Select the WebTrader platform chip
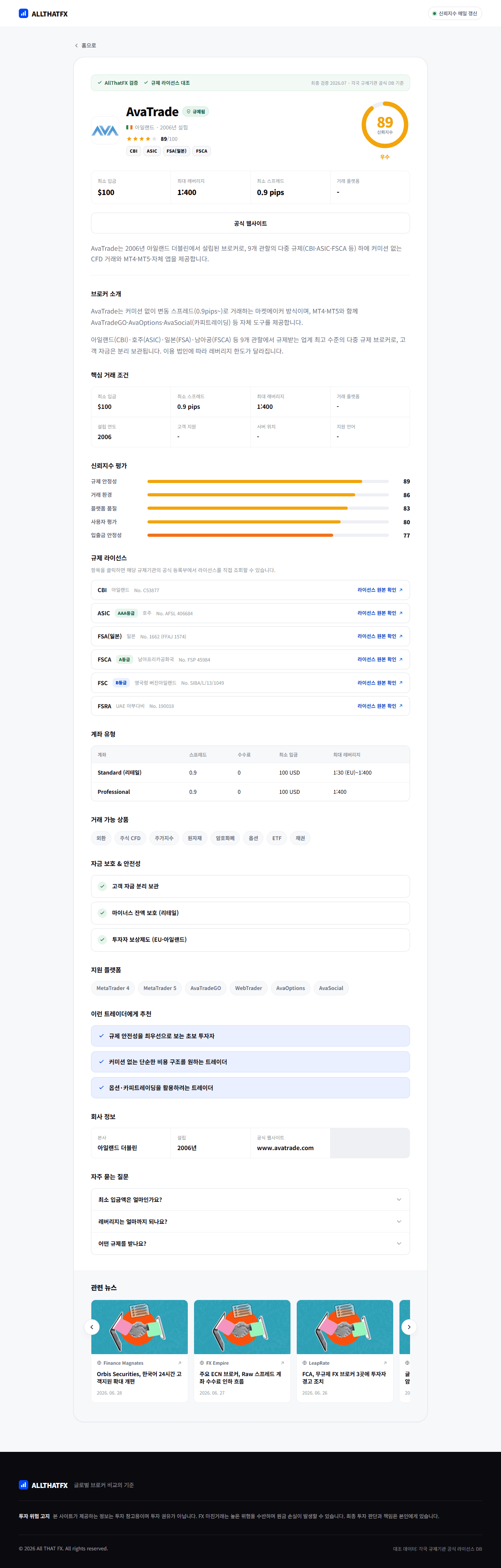Image resolution: width=501 pixels, height=1568 pixels. (x=249, y=988)
